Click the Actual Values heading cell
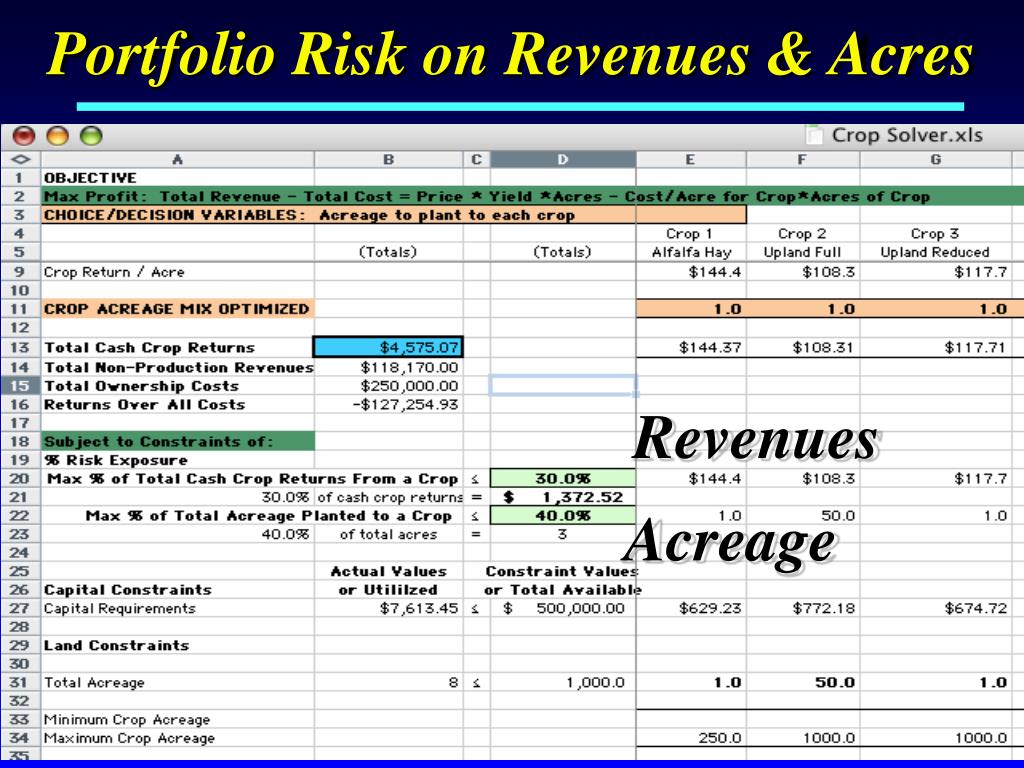Viewport: 1024px width, 768px height. tap(389, 571)
